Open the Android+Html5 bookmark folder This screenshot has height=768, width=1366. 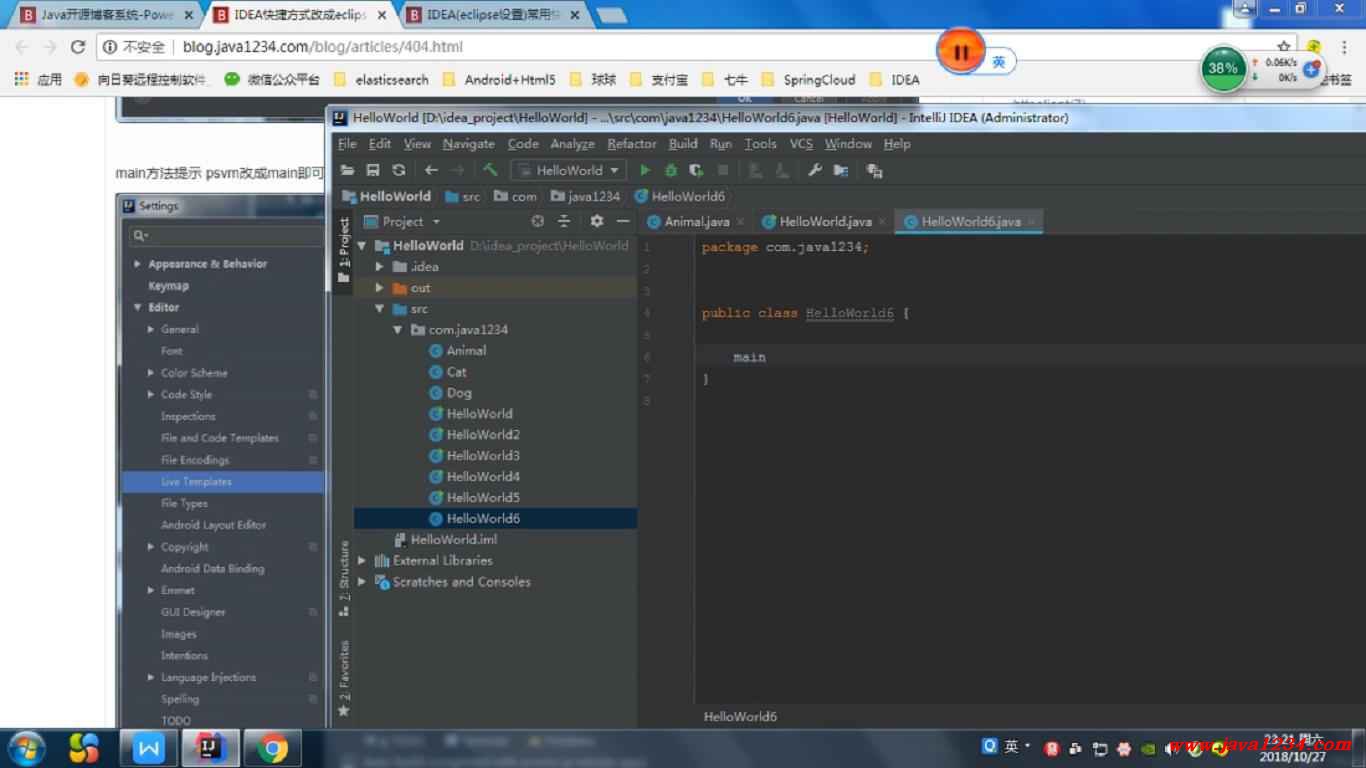499,80
